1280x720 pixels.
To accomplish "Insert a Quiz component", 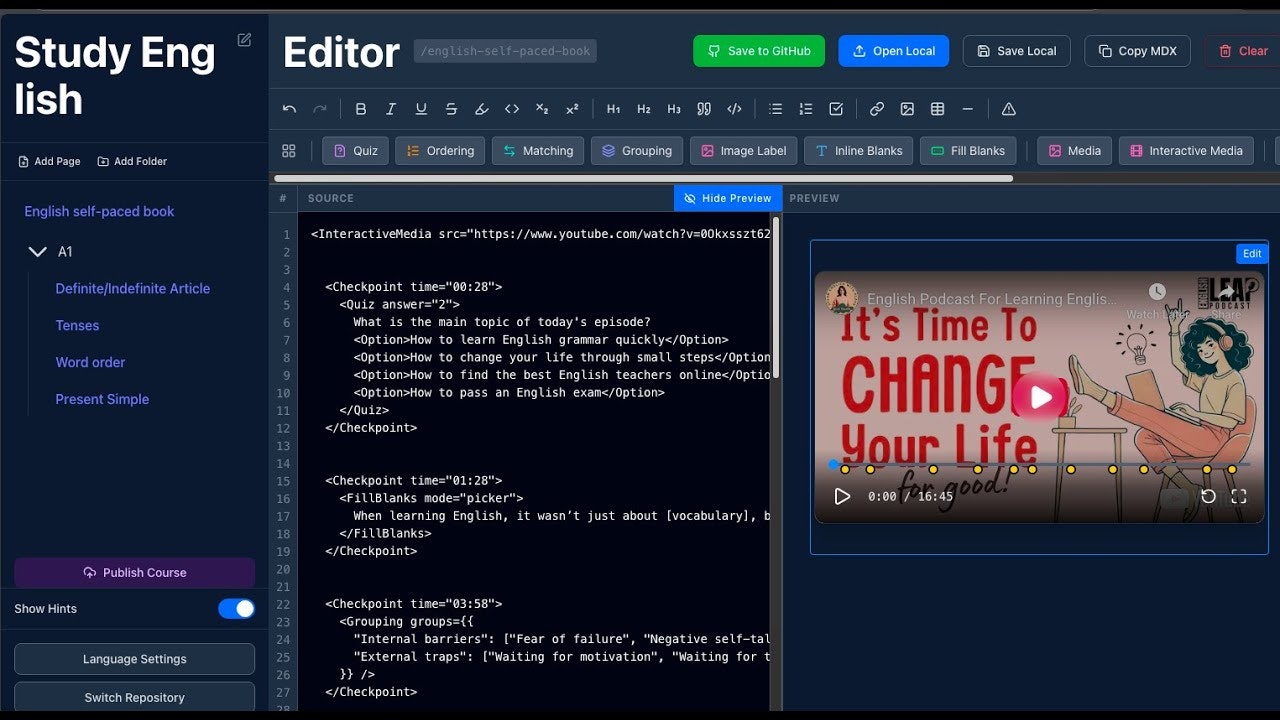I will tap(355, 151).
